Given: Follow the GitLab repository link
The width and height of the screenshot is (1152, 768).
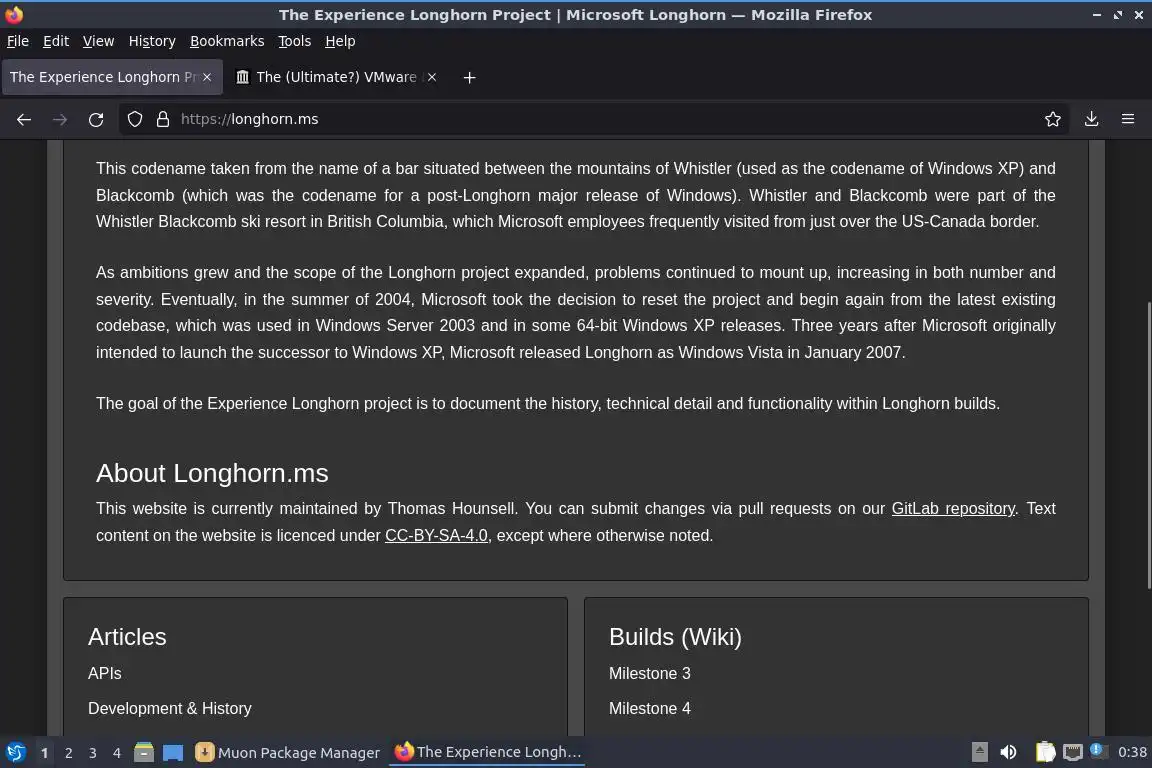Looking at the screenshot, I should click(954, 509).
